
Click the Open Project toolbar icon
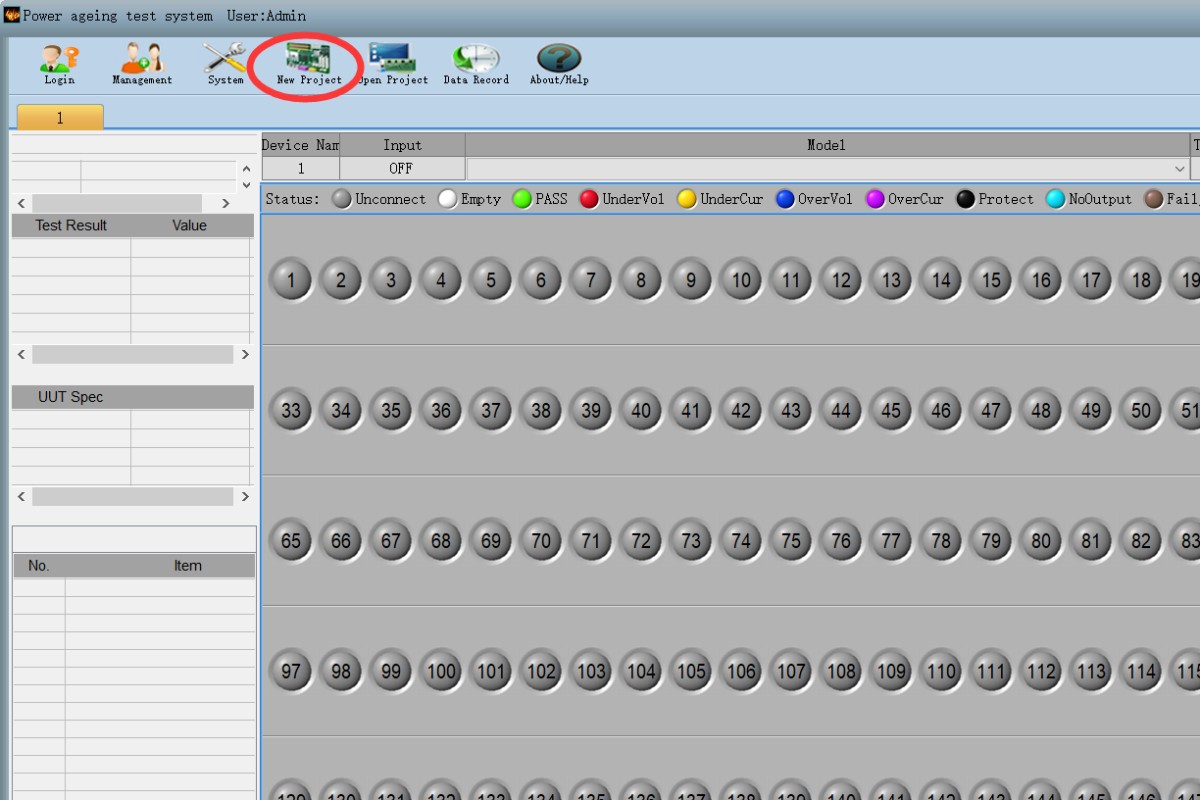pos(392,63)
